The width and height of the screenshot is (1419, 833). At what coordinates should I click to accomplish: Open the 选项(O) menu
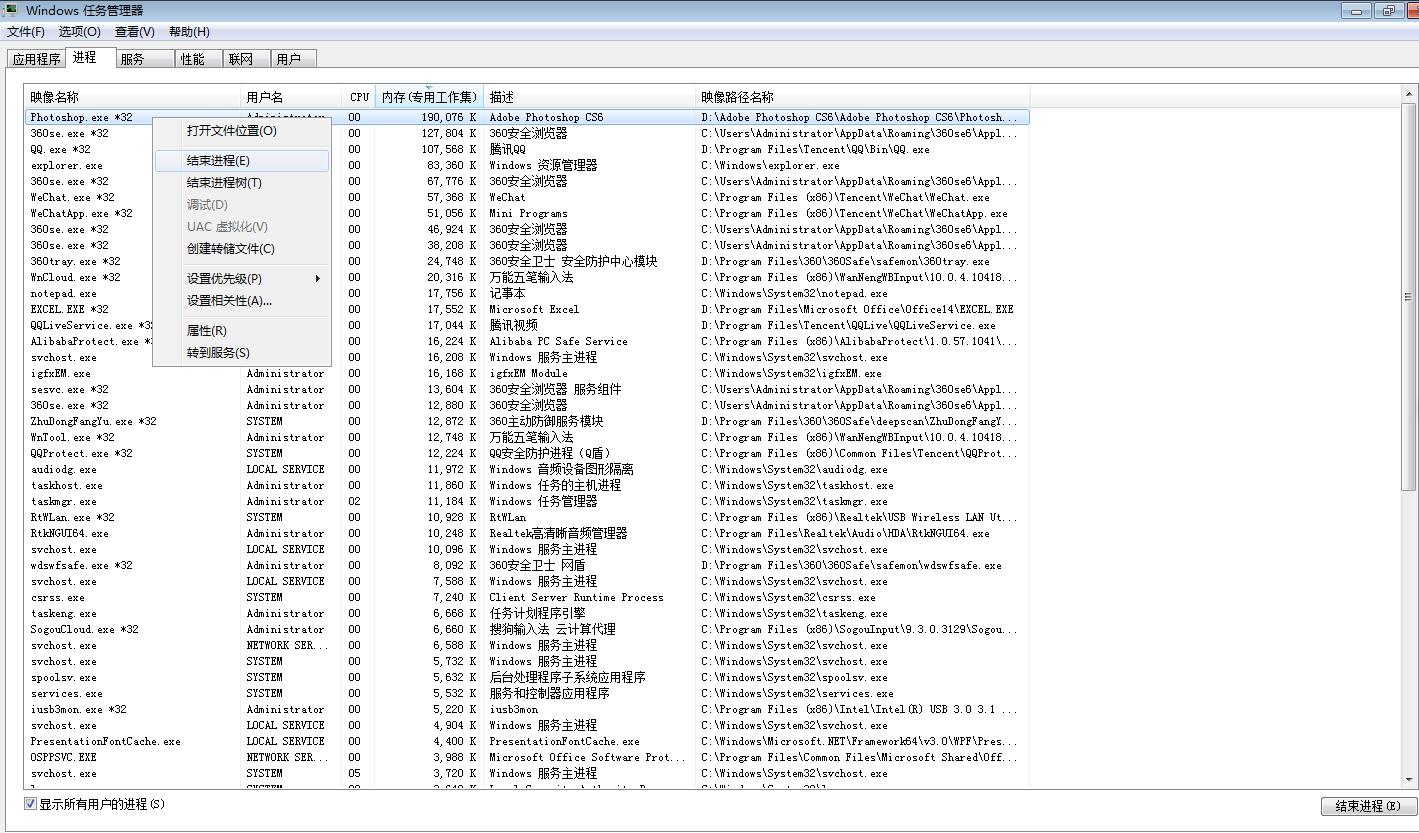point(79,32)
